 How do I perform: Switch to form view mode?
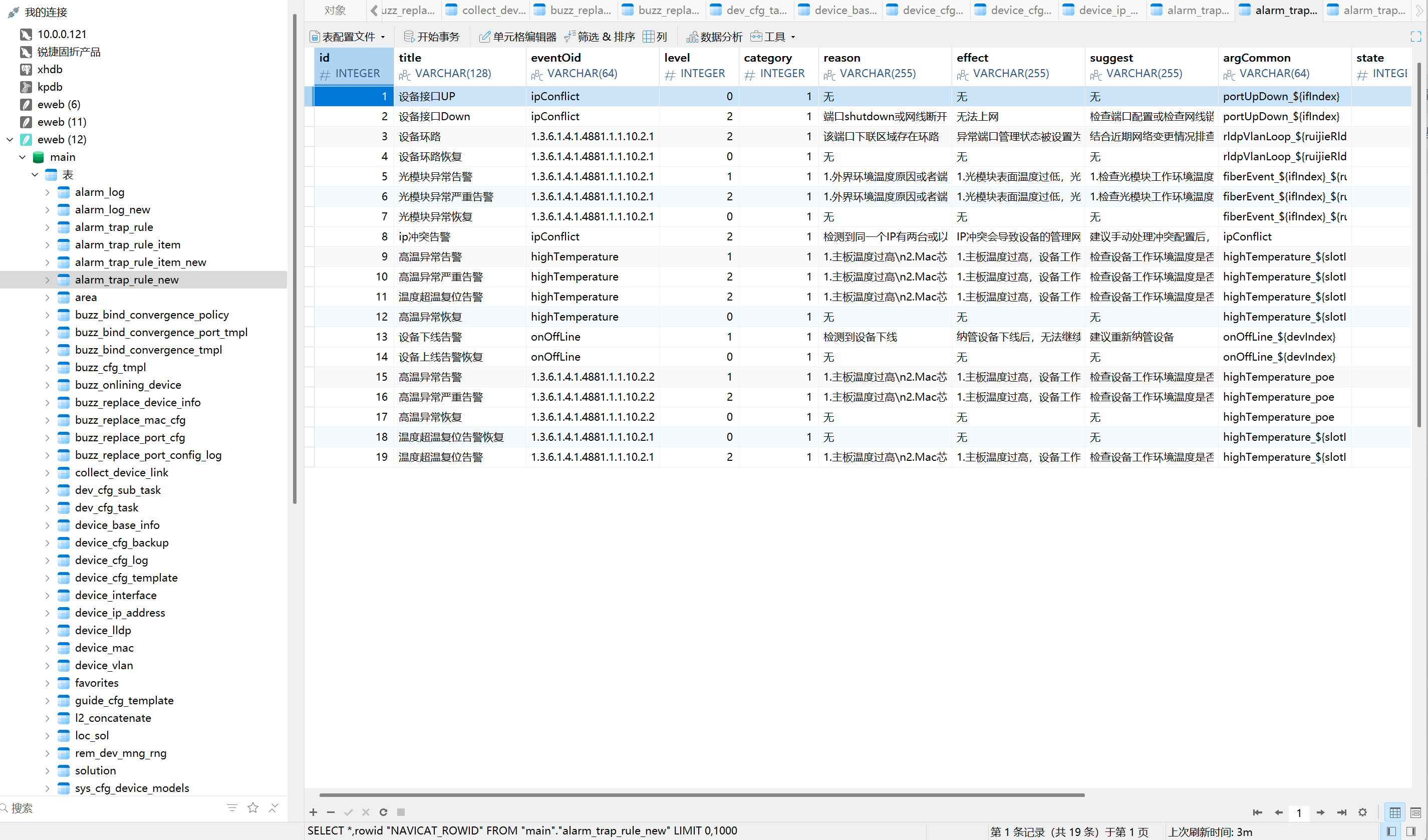pos(1415,812)
